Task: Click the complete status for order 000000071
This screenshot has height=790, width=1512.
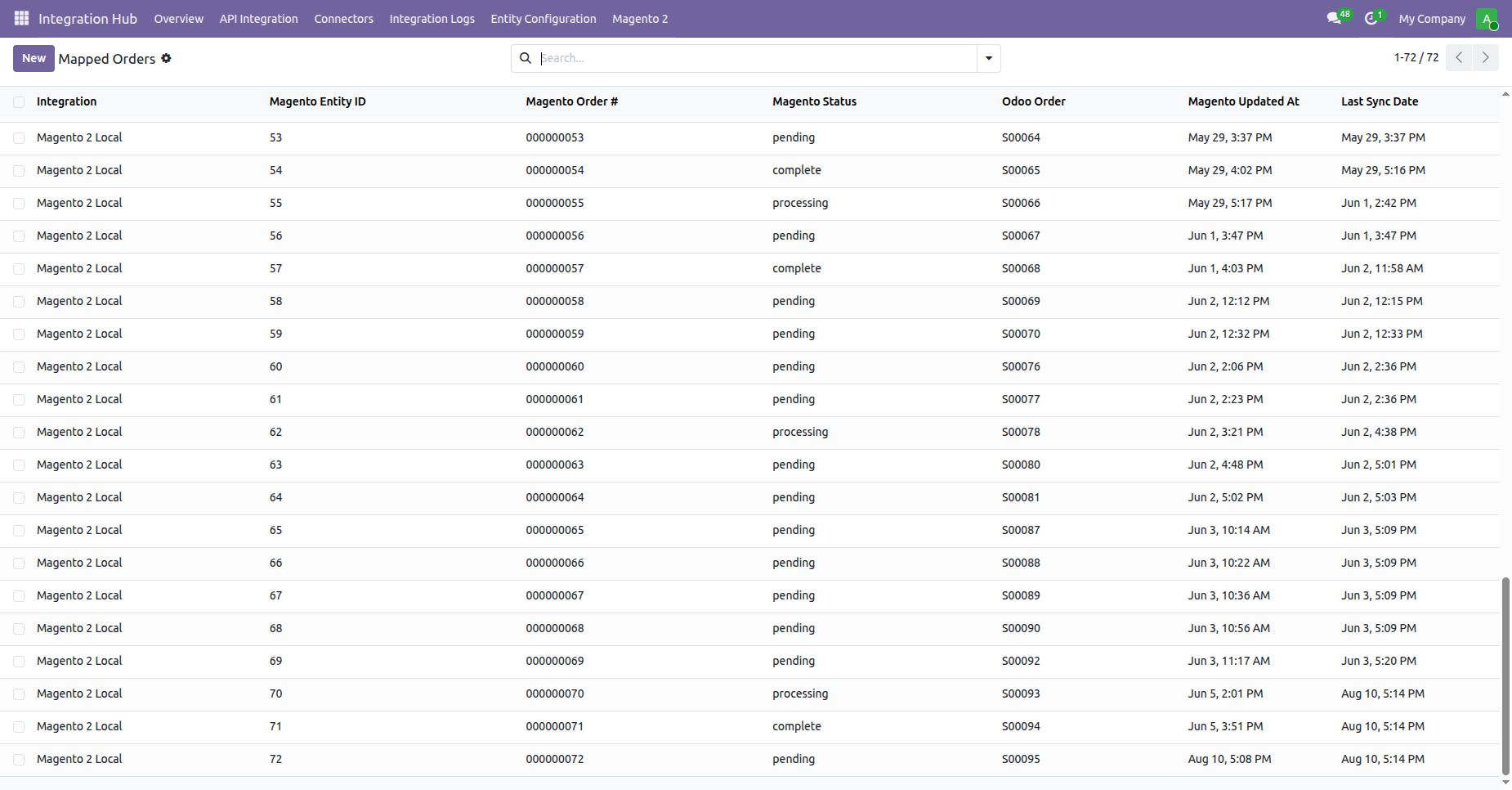Action: point(797,726)
